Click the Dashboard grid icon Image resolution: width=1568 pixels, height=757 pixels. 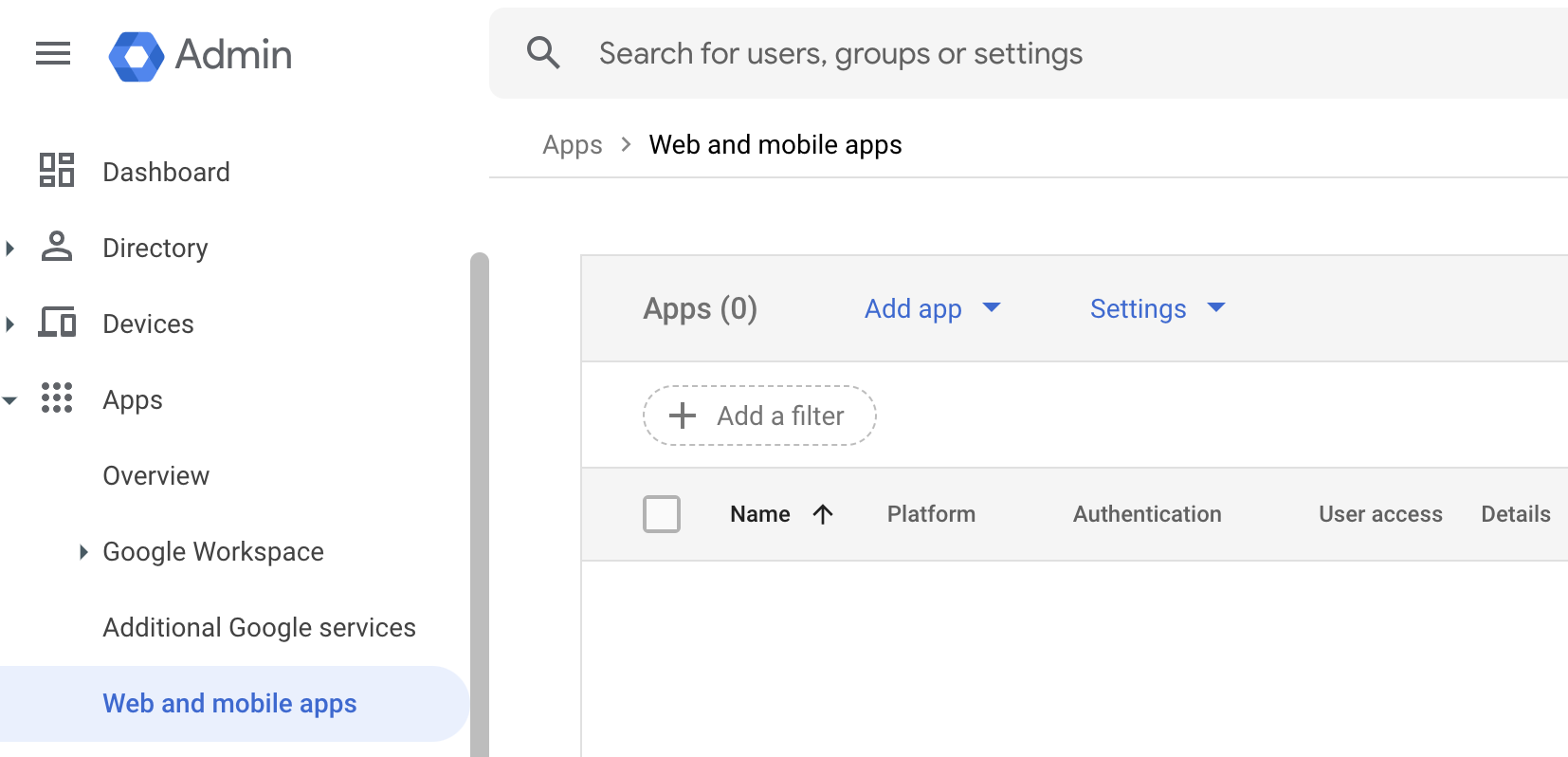click(x=57, y=171)
